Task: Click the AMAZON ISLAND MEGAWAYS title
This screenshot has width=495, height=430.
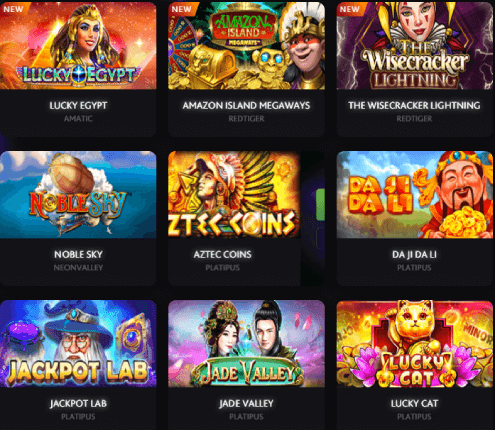Action: pos(246,106)
